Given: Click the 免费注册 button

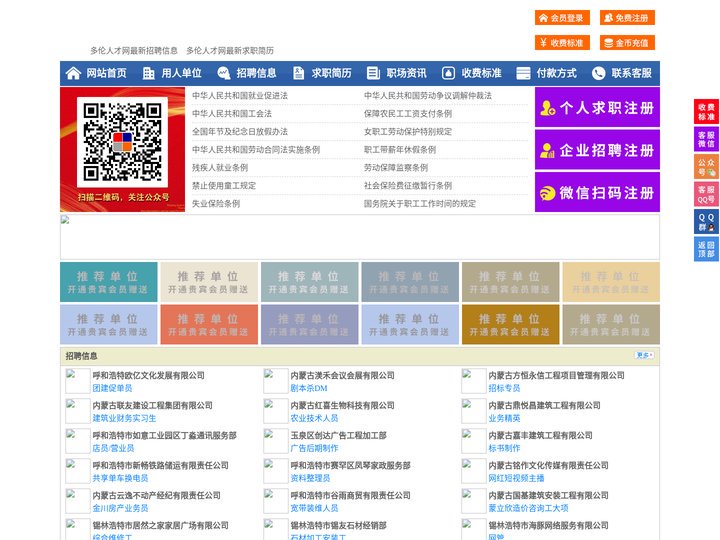Looking at the screenshot, I should pyautogui.click(x=627, y=18).
